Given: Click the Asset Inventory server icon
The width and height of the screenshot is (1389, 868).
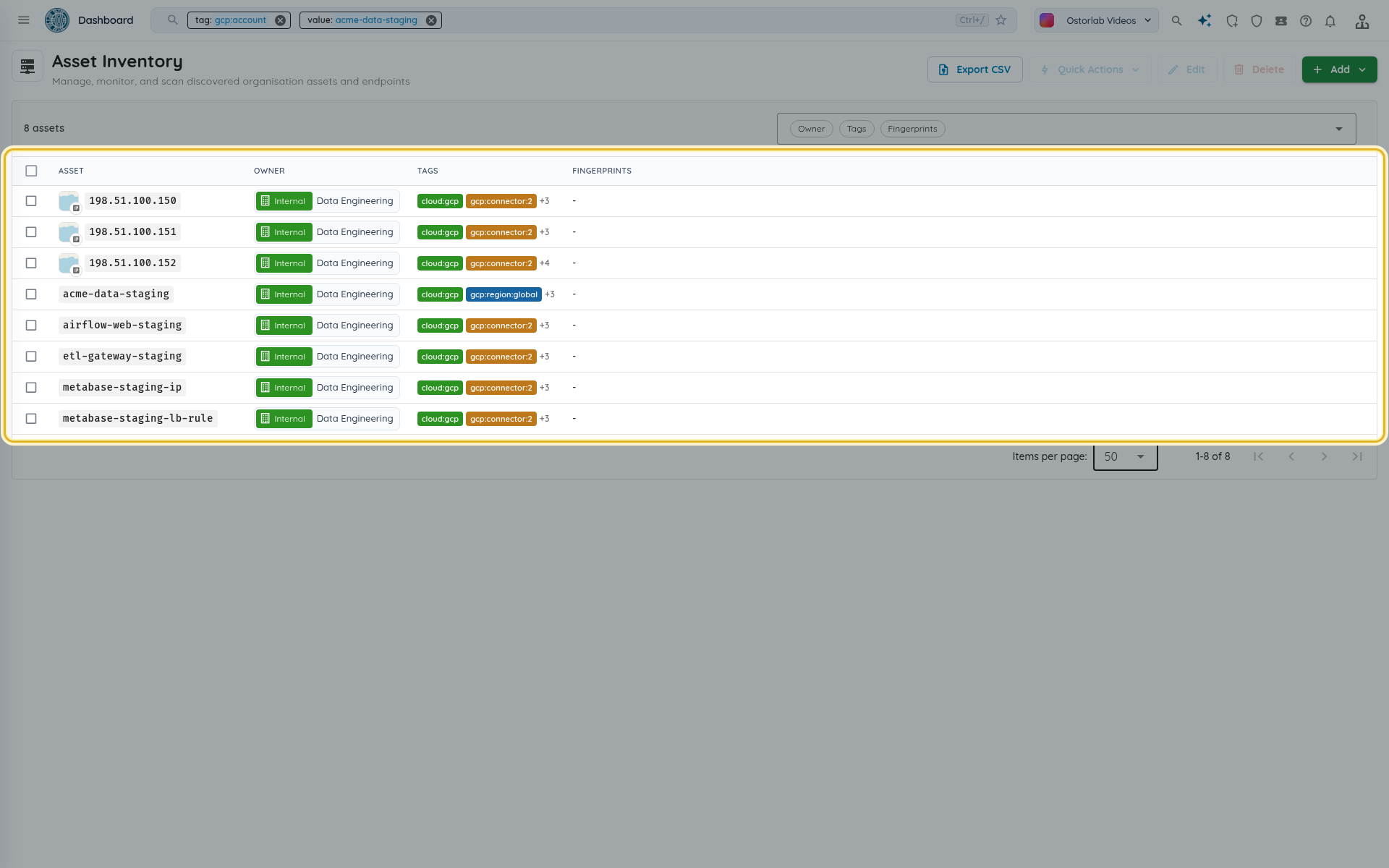Looking at the screenshot, I should click(27, 67).
